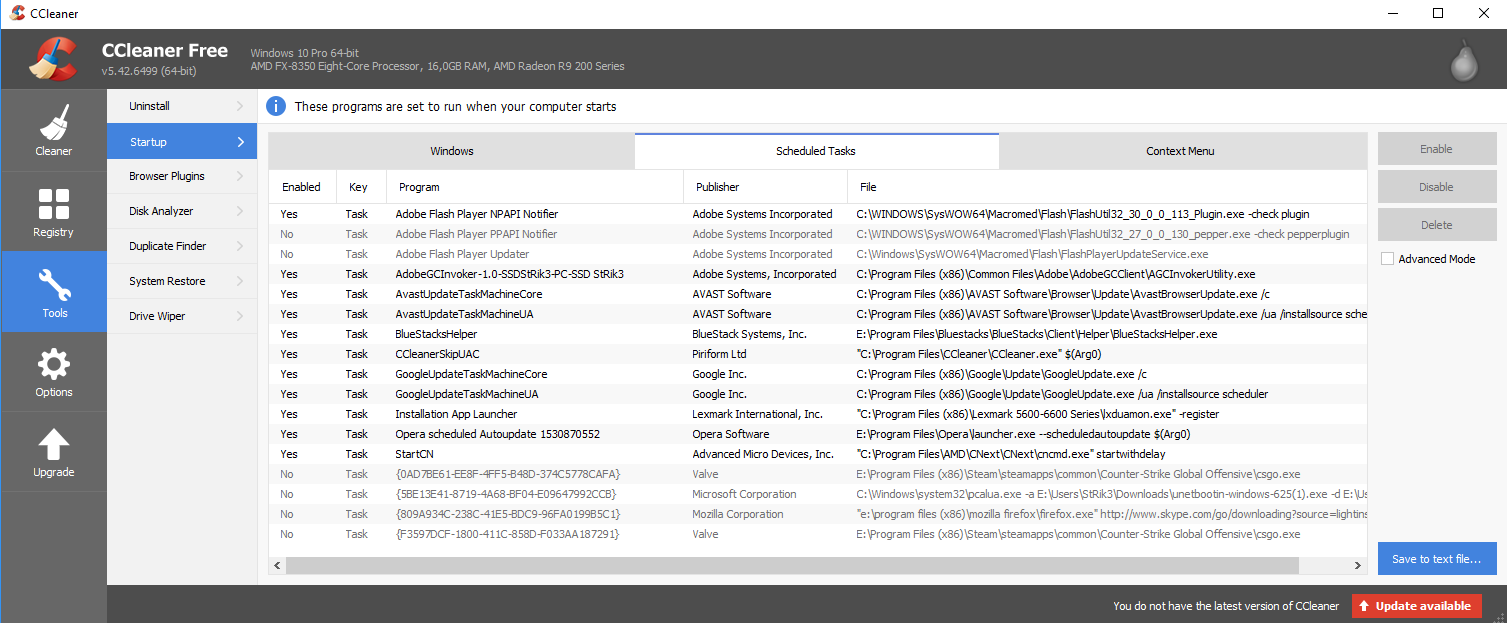Open the Registry grid icon section

(53, 211)
